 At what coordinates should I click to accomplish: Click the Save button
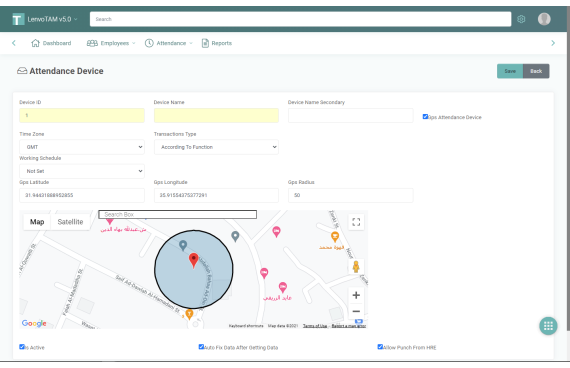tap(510, 71)
